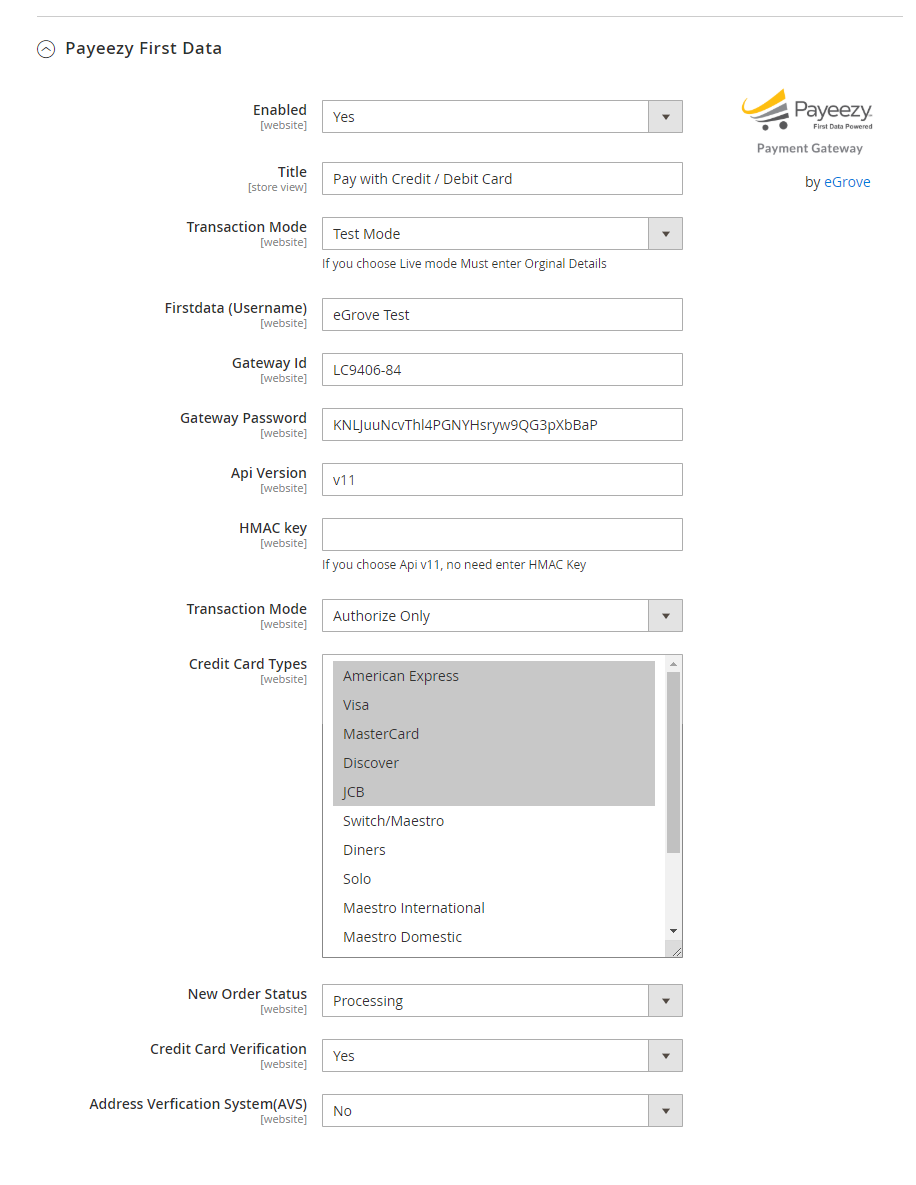
Task: Open the Credit Card Verification dropdown
Action: [665, 1055]
